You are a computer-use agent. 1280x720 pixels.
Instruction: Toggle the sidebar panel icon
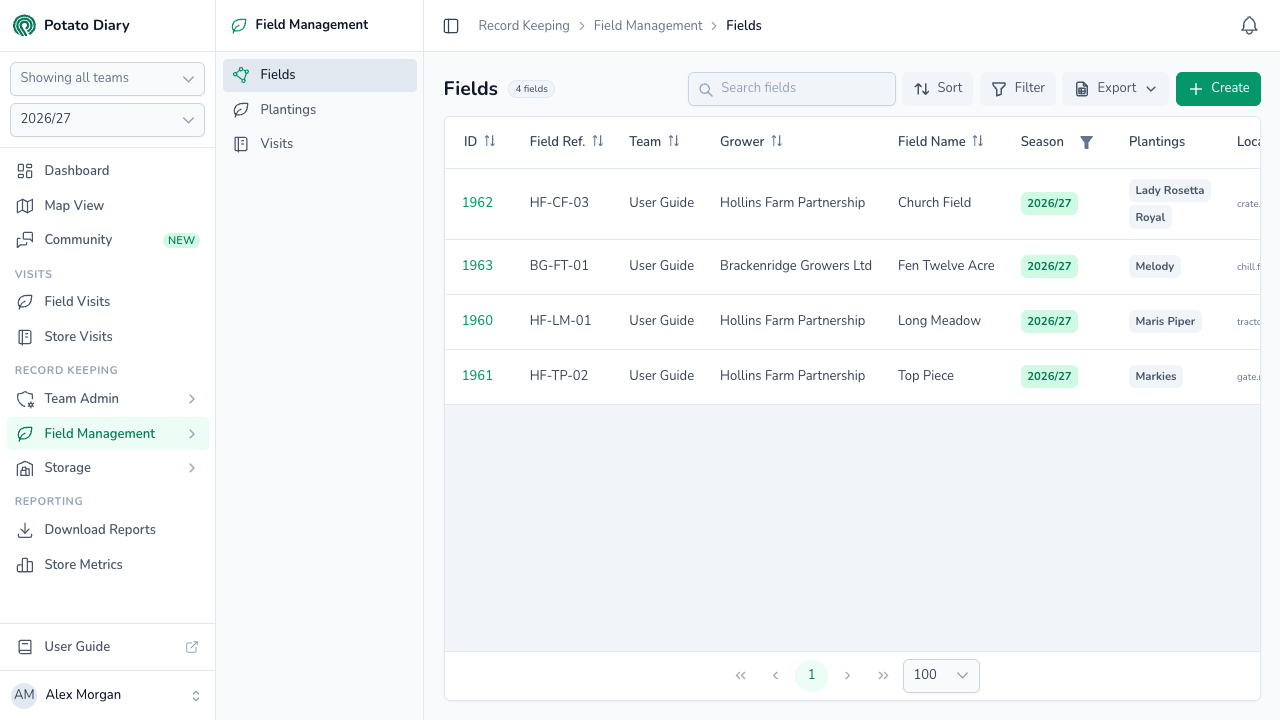coord(451,26)
